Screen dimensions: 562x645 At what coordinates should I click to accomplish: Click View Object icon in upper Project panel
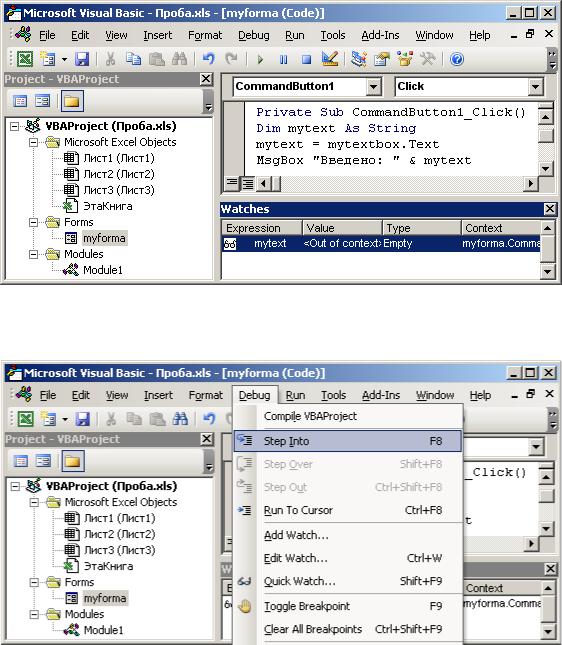pos(43,101)
